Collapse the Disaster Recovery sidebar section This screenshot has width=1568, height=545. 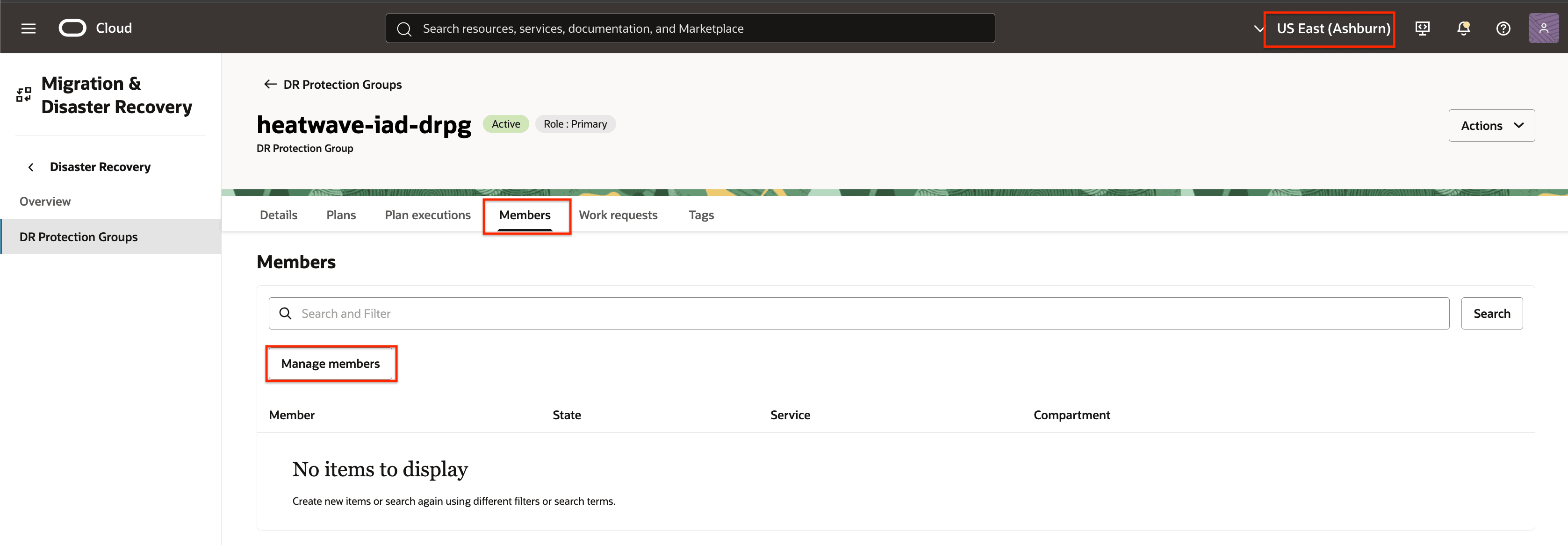click(x=31, y=167)
